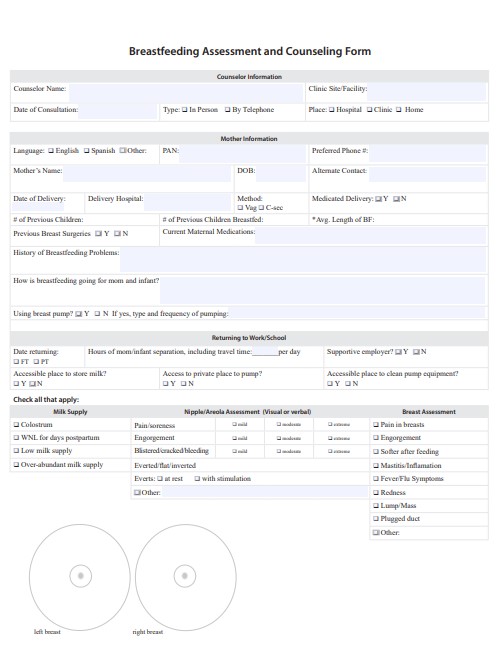Check the Colostrum milk supply box
502x652 pixels.
pyautogui.click(x=16, y=425)
